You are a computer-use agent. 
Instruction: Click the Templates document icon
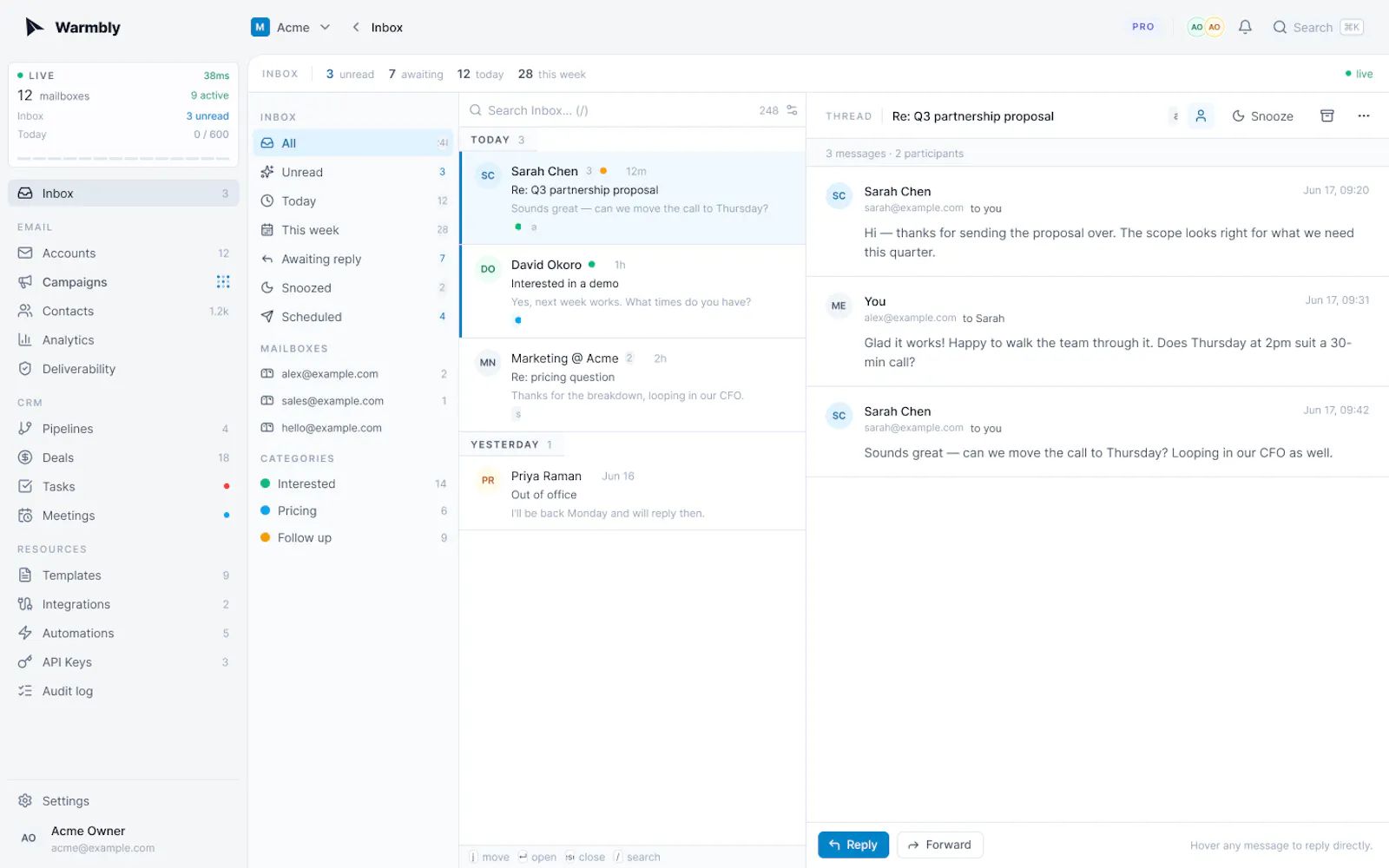tap(25, 575)
